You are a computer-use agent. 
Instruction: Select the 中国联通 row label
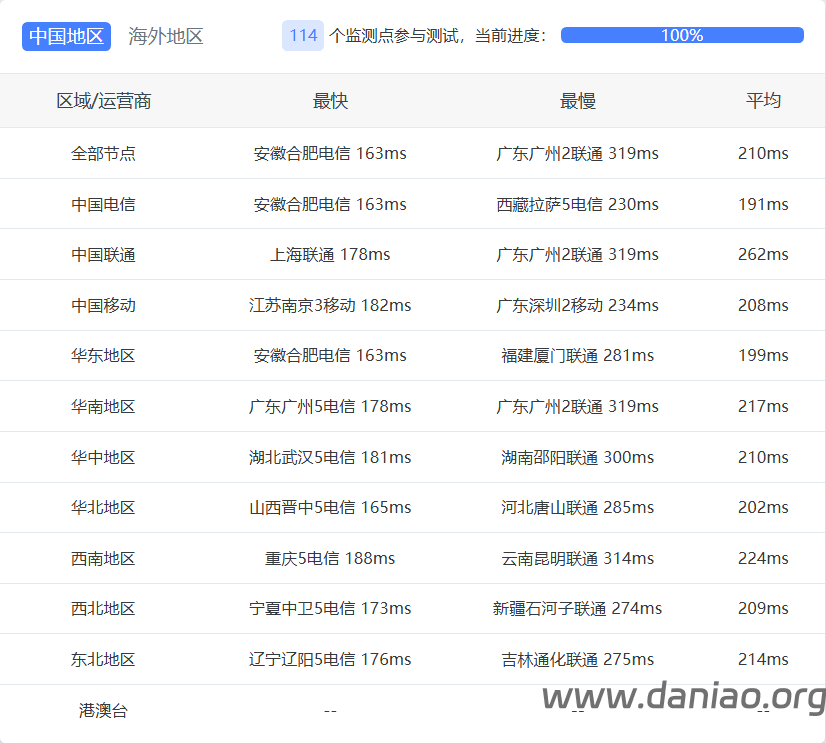coord(103,255)
